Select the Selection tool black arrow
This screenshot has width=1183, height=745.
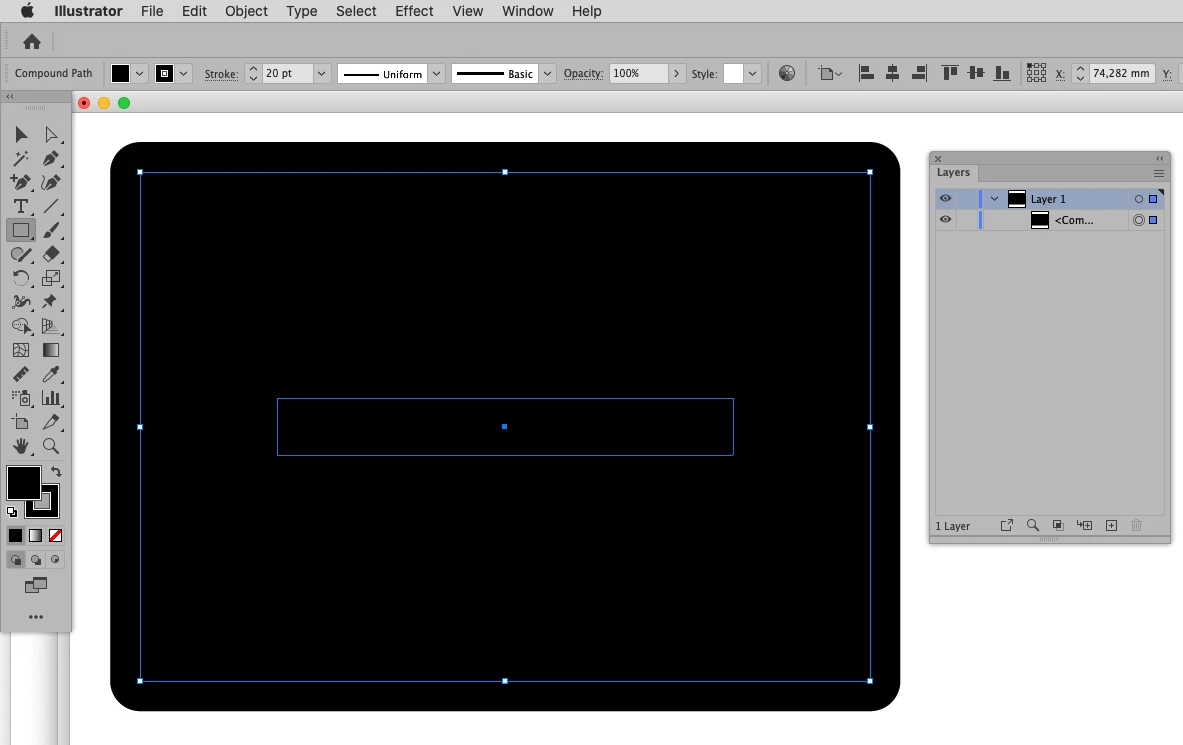point(21,134)
